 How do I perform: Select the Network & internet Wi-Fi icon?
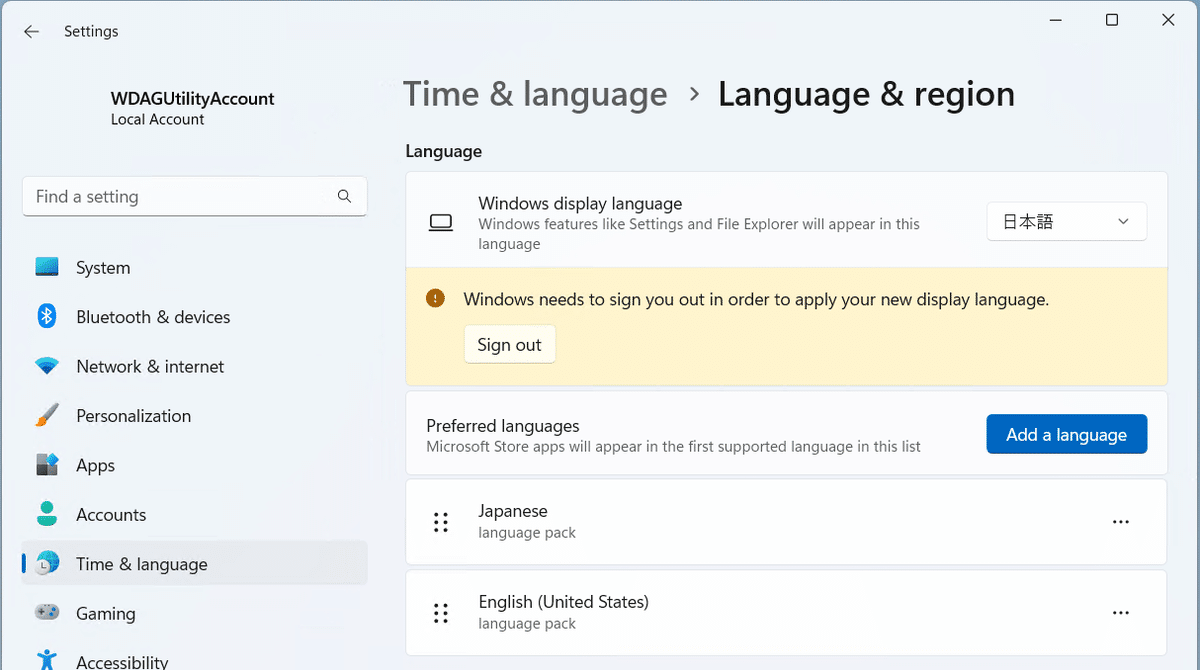point(47,367)
